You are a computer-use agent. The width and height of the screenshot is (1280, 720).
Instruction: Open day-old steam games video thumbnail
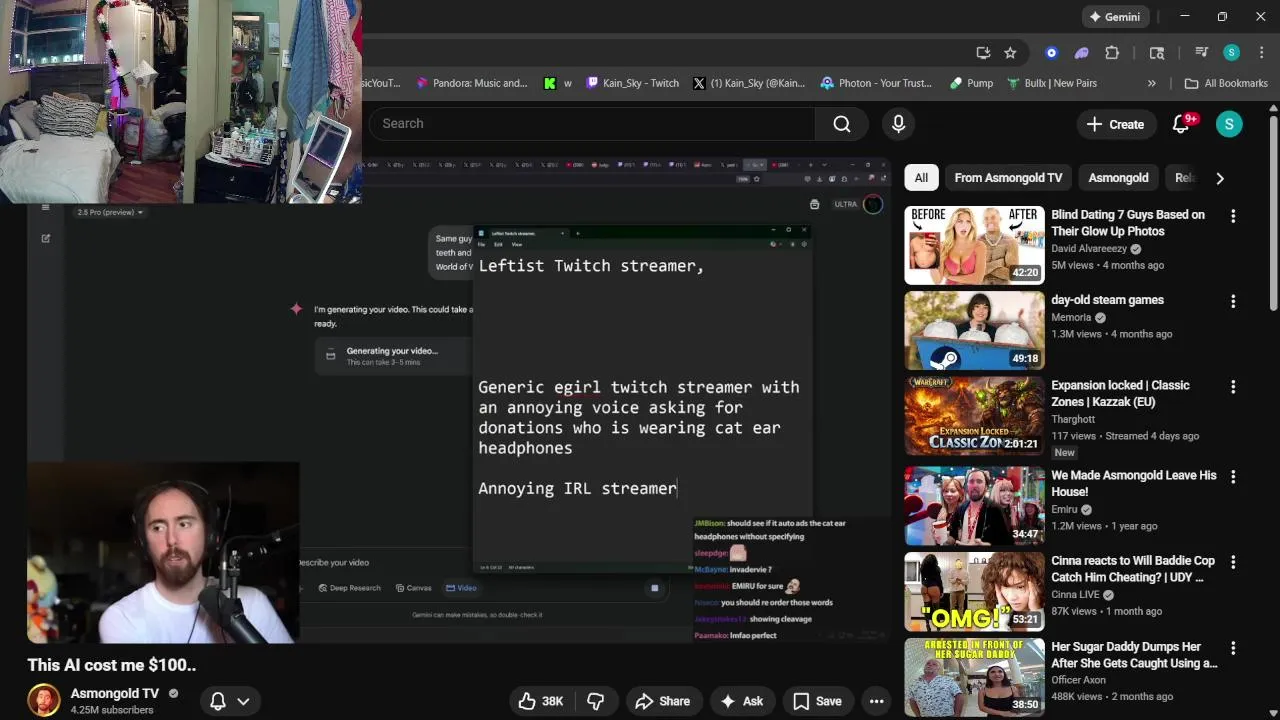click(x=974, y=331)
